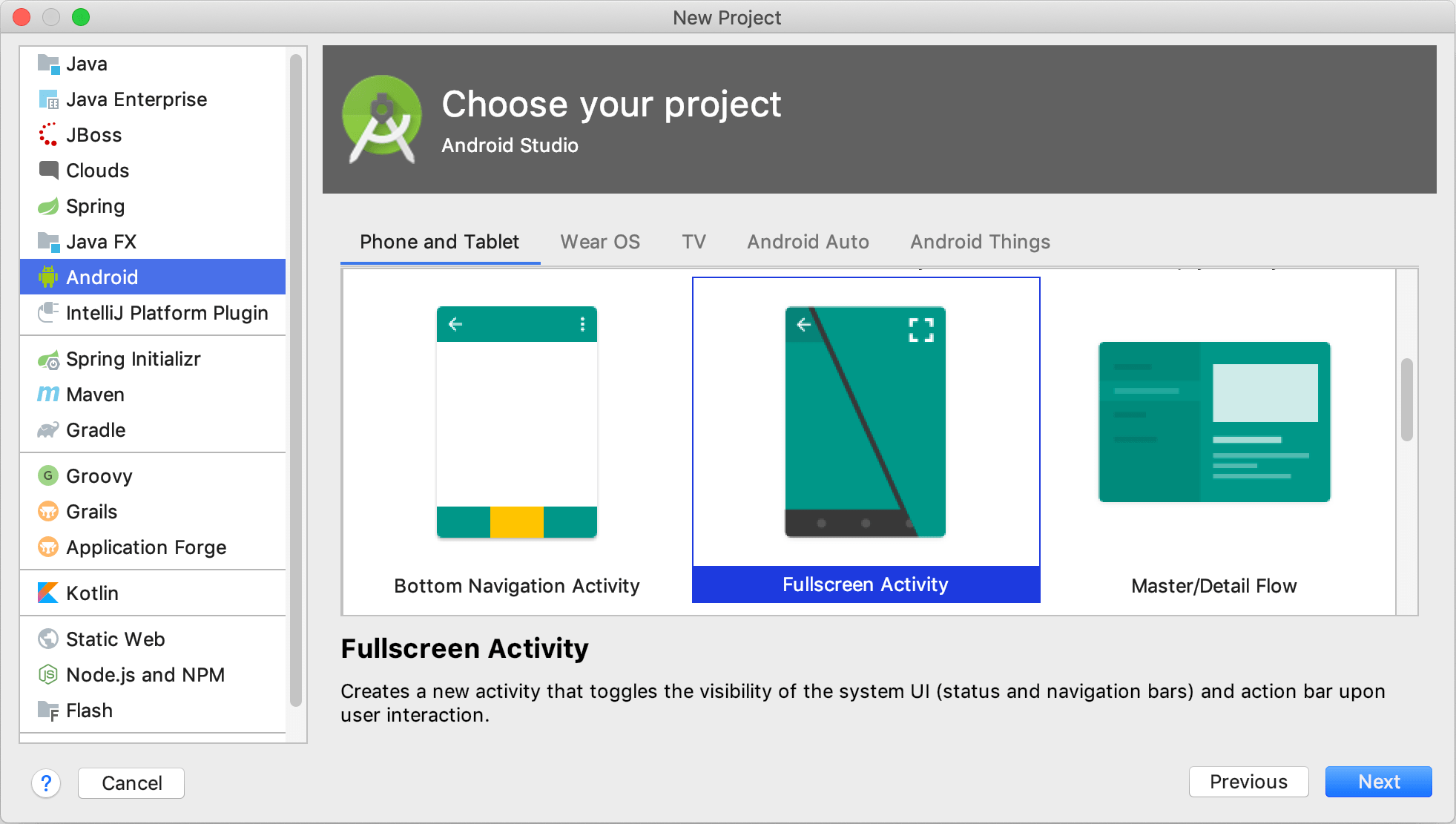Click the Spring Initializr icon
Viewport: 1456px width, 824px height.
(48, 359)
